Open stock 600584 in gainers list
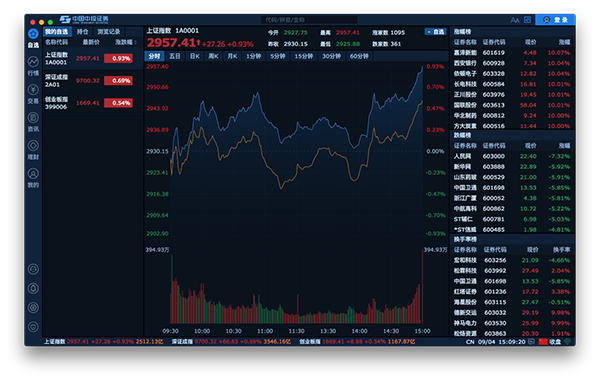Image resolution: width=600 pixels, height=381 pixels. pos(512,84)
